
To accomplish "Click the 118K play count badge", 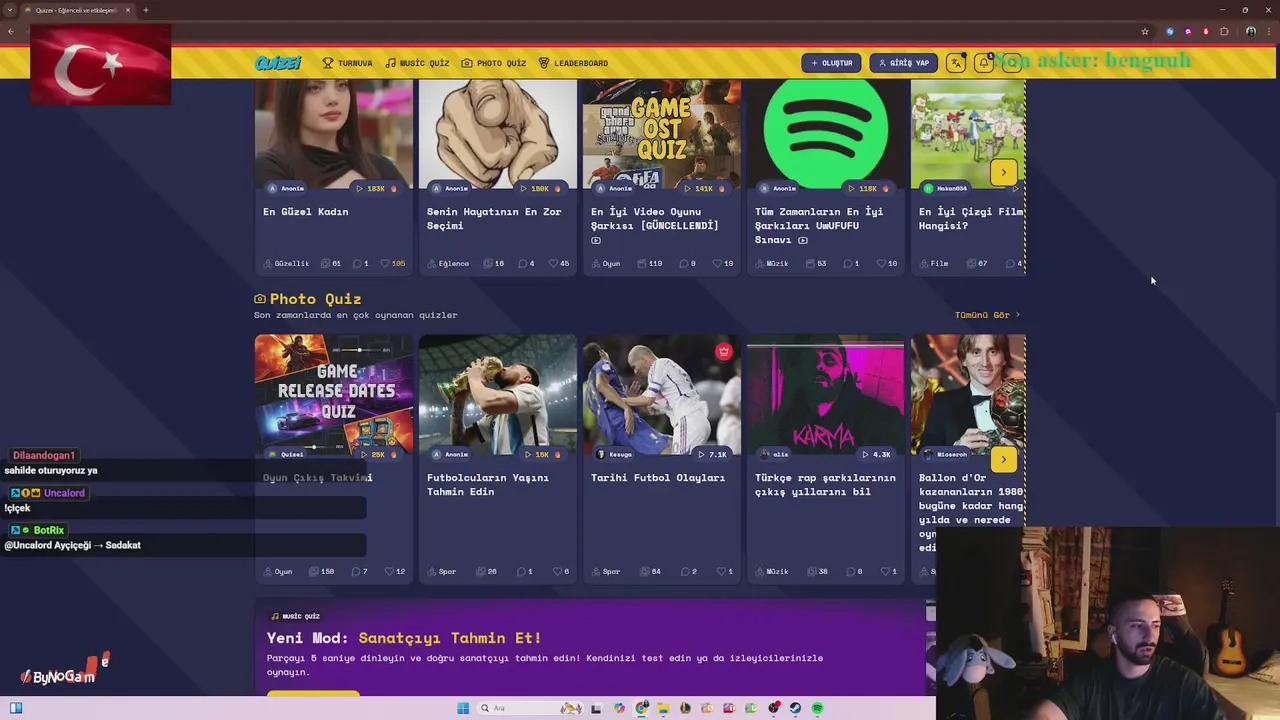I will 869,188.
